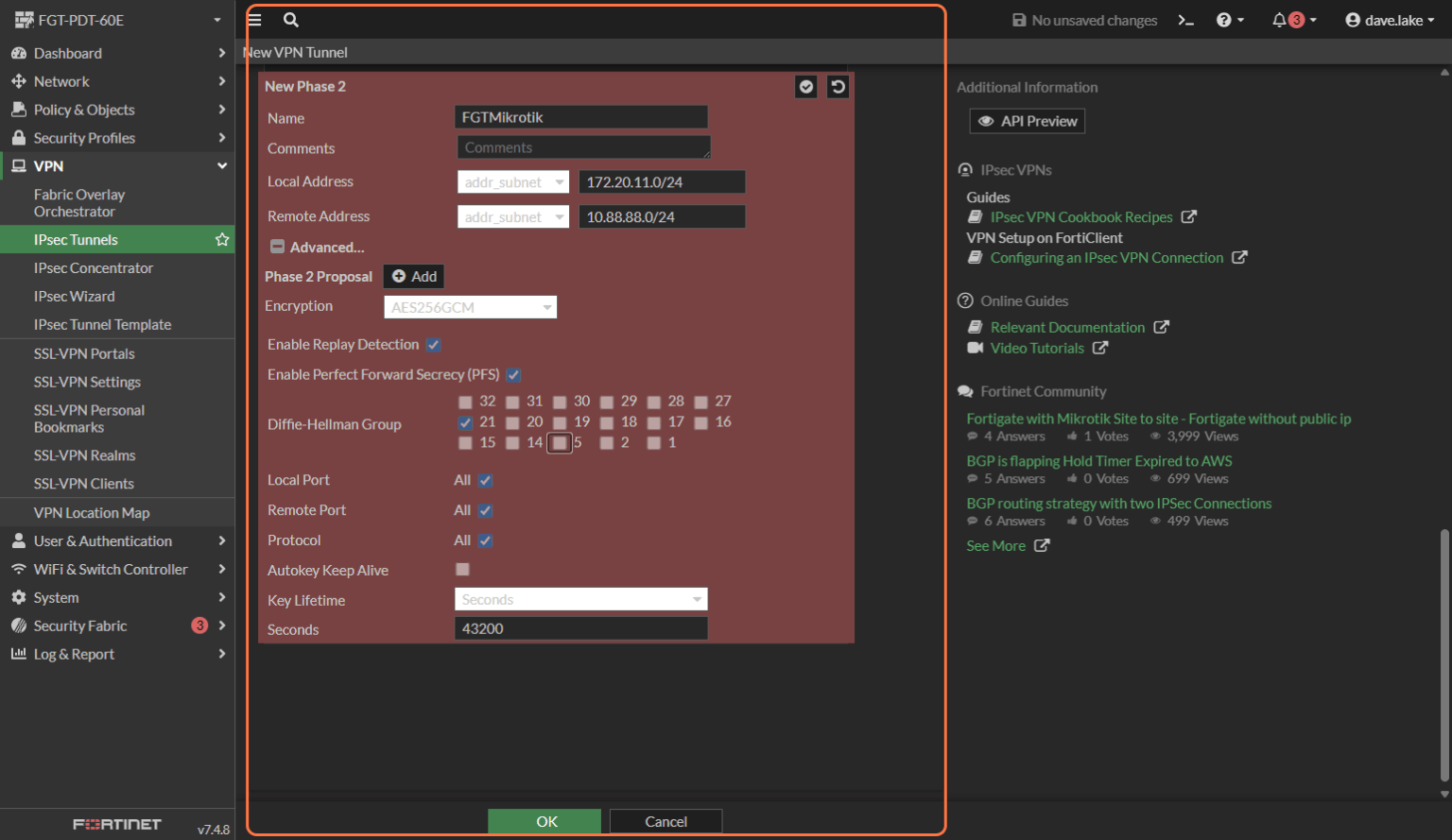Click the search icon in the top bar

290,19
